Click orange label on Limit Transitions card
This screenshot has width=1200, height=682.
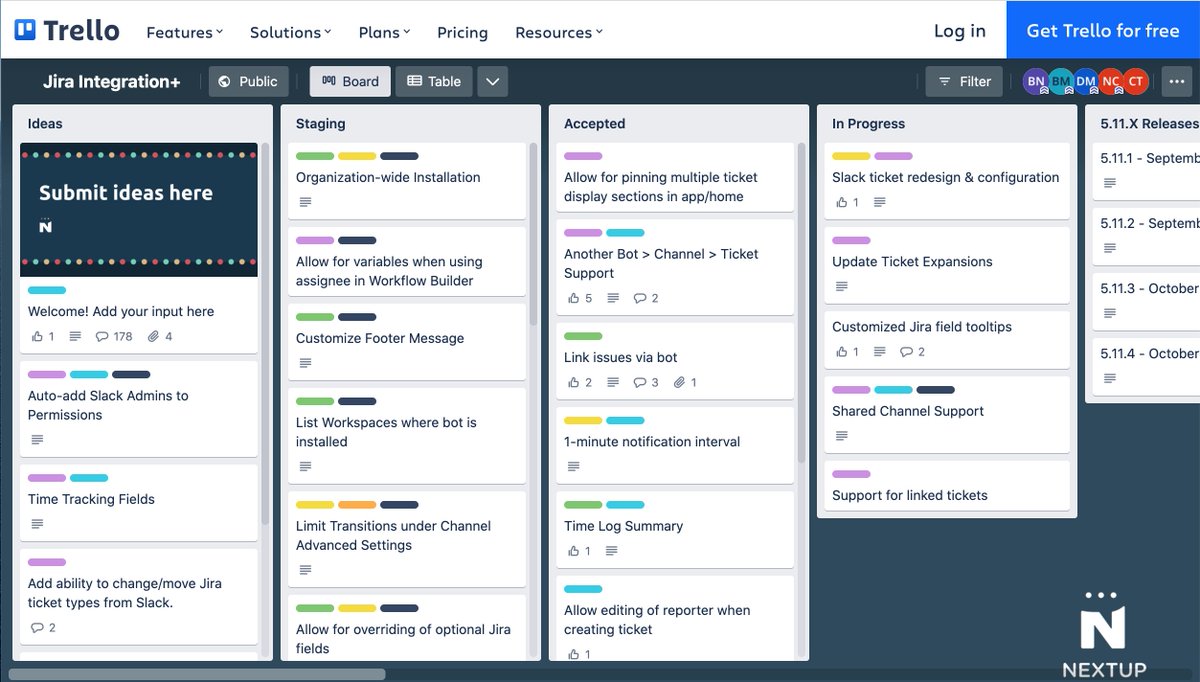coord(357,505)
